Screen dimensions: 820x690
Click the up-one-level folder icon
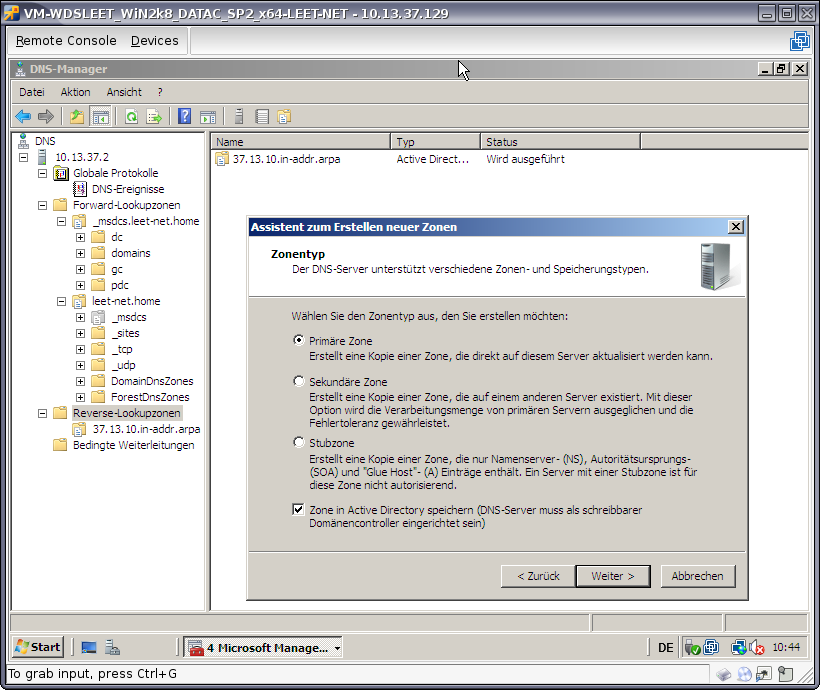click(x=77, y=117)
